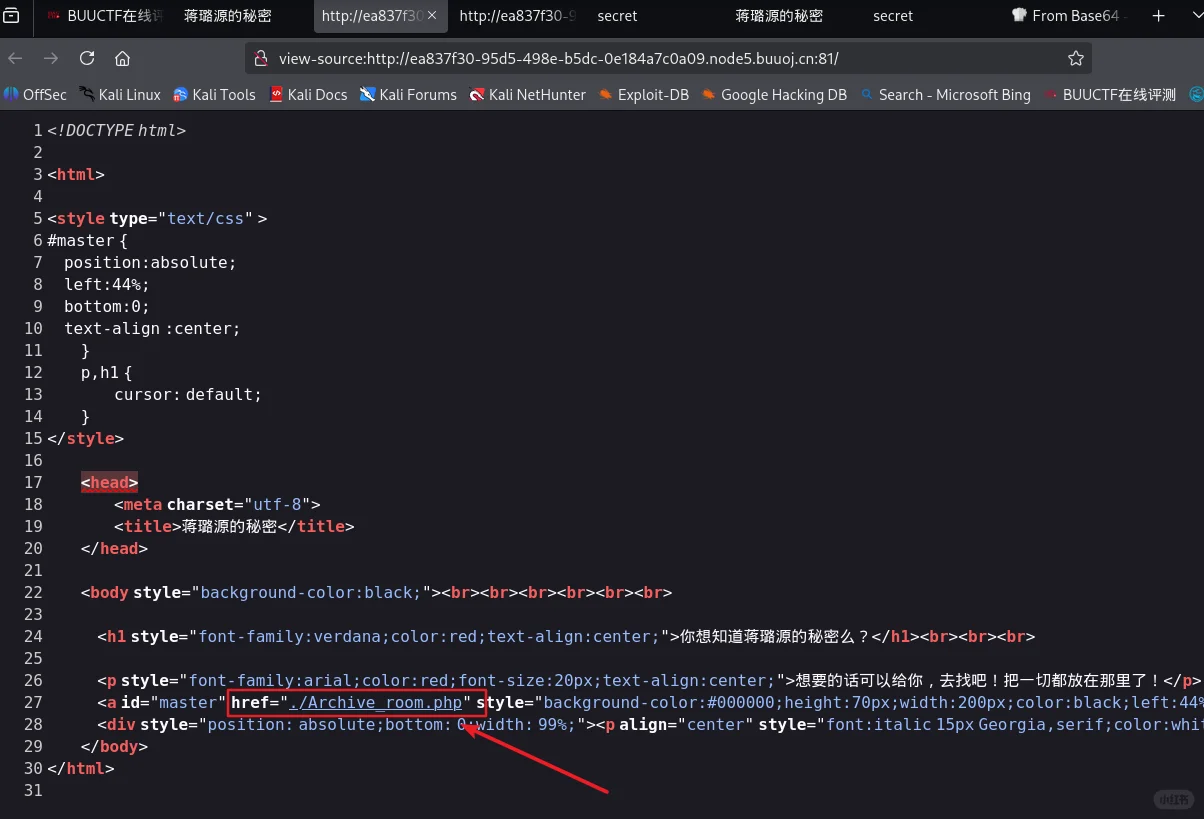The height and width of the screenshot is (819, 1204).
Task: Click line number 31
Action: pyautogui.click(x=33, y=790)
